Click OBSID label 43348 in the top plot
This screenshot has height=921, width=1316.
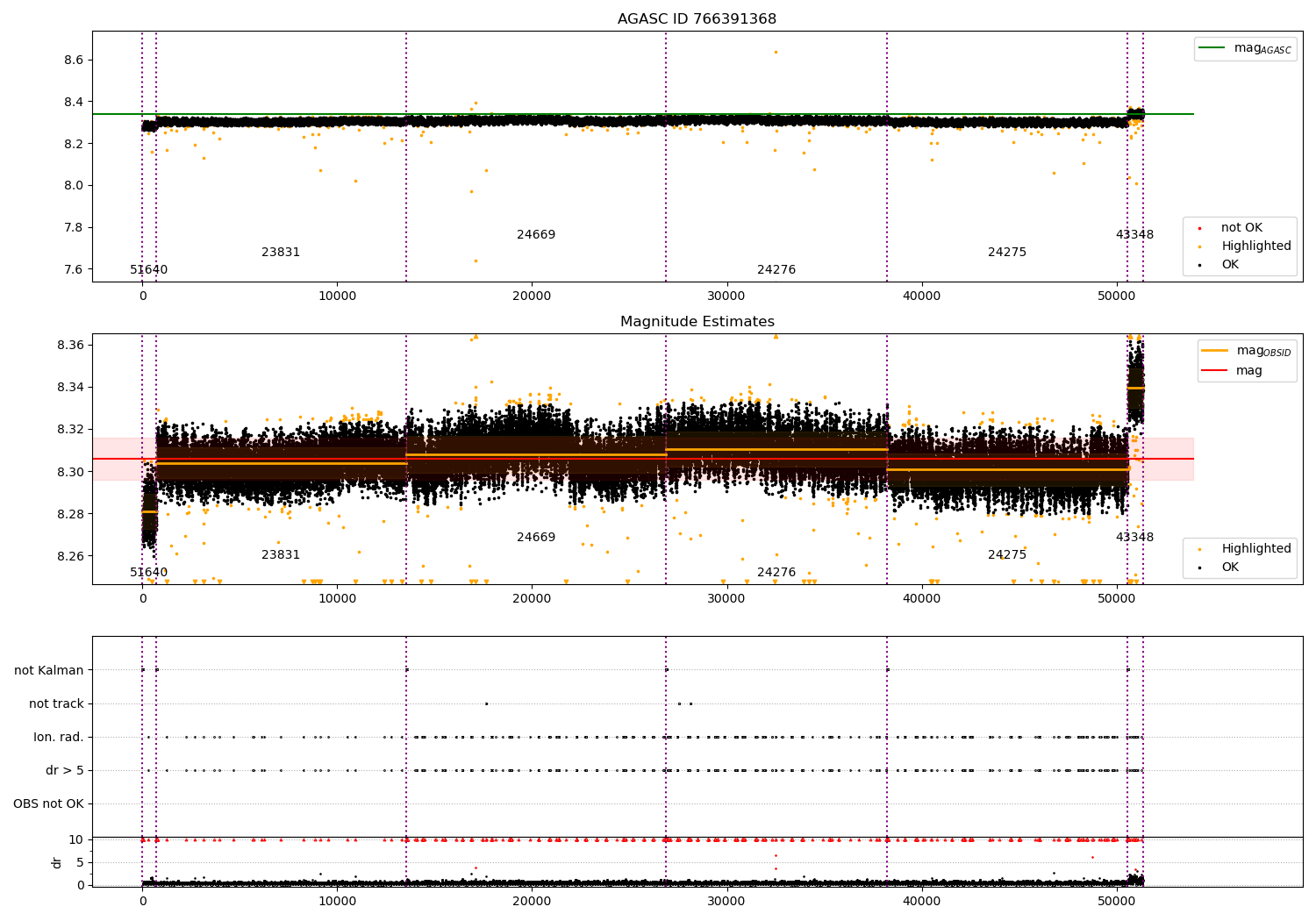coord(1134,235)
